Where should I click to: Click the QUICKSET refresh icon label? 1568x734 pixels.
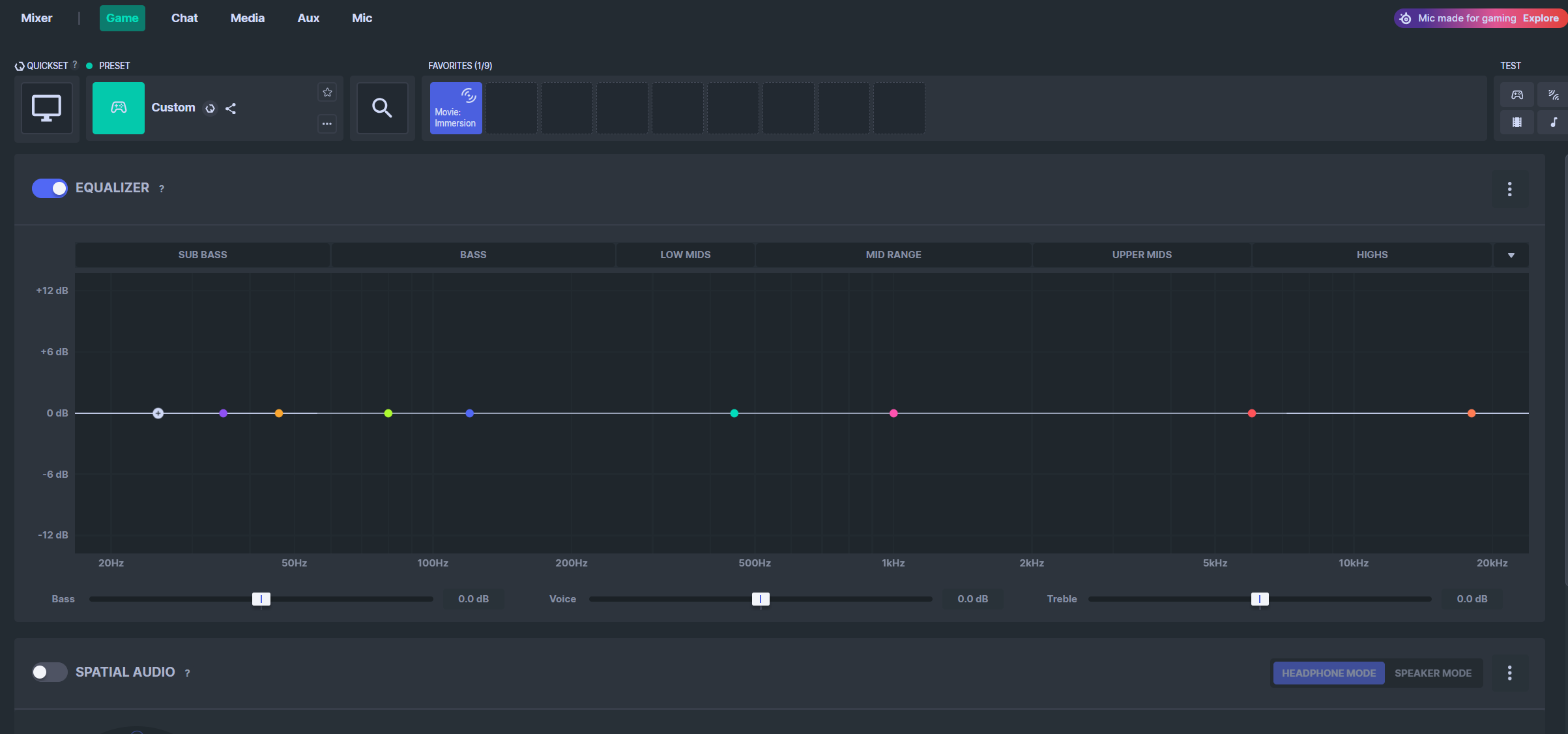[20, 66]
